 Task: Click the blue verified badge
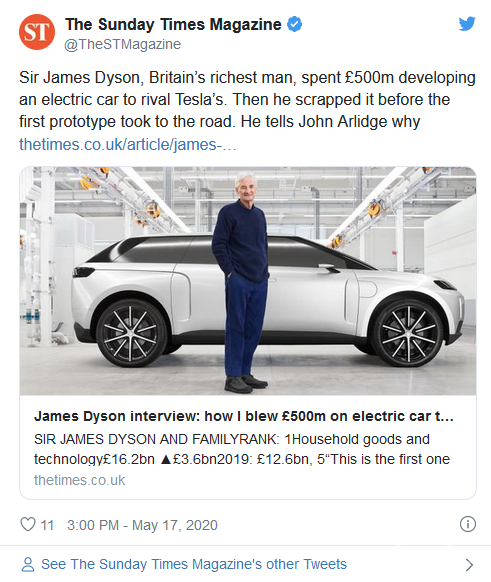click(295, 24)
